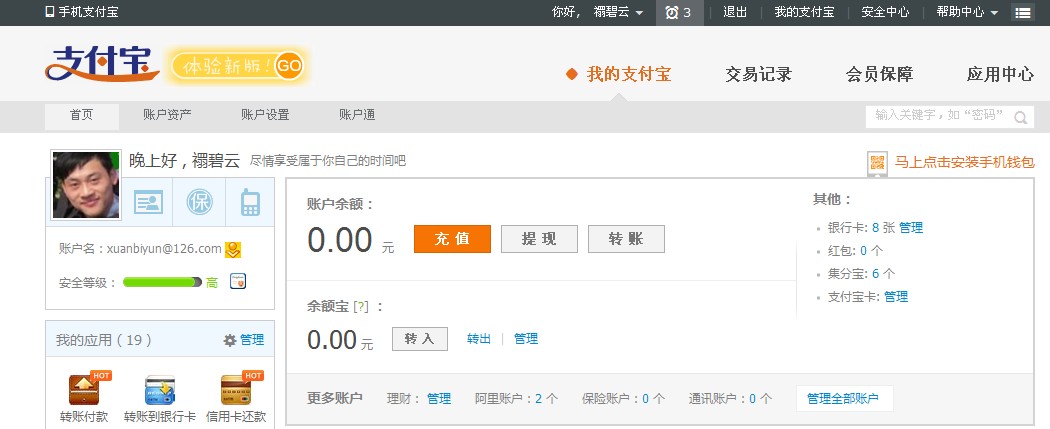The image size is (1050, 429).
Task: Click the 退出 logout link
Action: coord(735,12)
